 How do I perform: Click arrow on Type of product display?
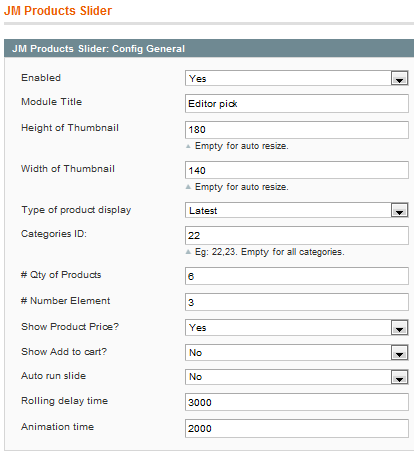pos(399,211)
